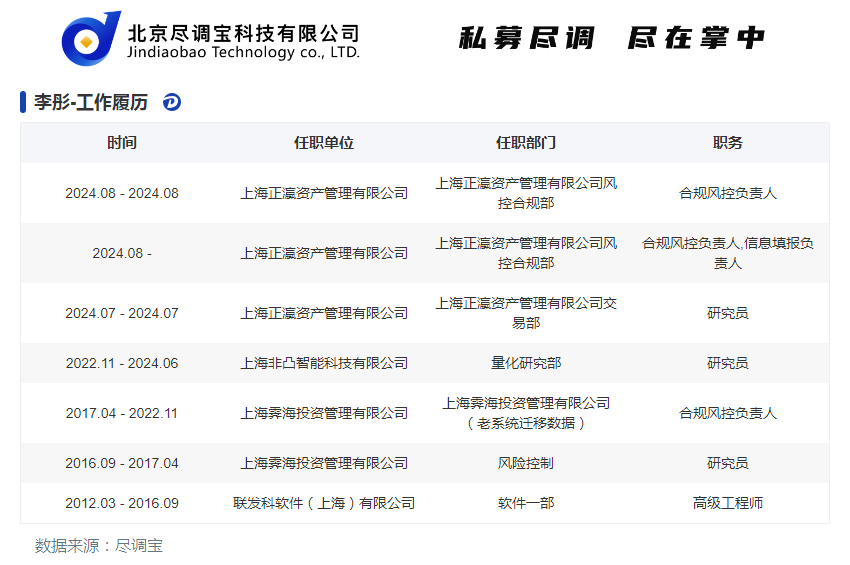This screenshot has height=565, width=850.
Task: Click the 数据来源：尽调宝 source note
Action: (x=99, y=545)
